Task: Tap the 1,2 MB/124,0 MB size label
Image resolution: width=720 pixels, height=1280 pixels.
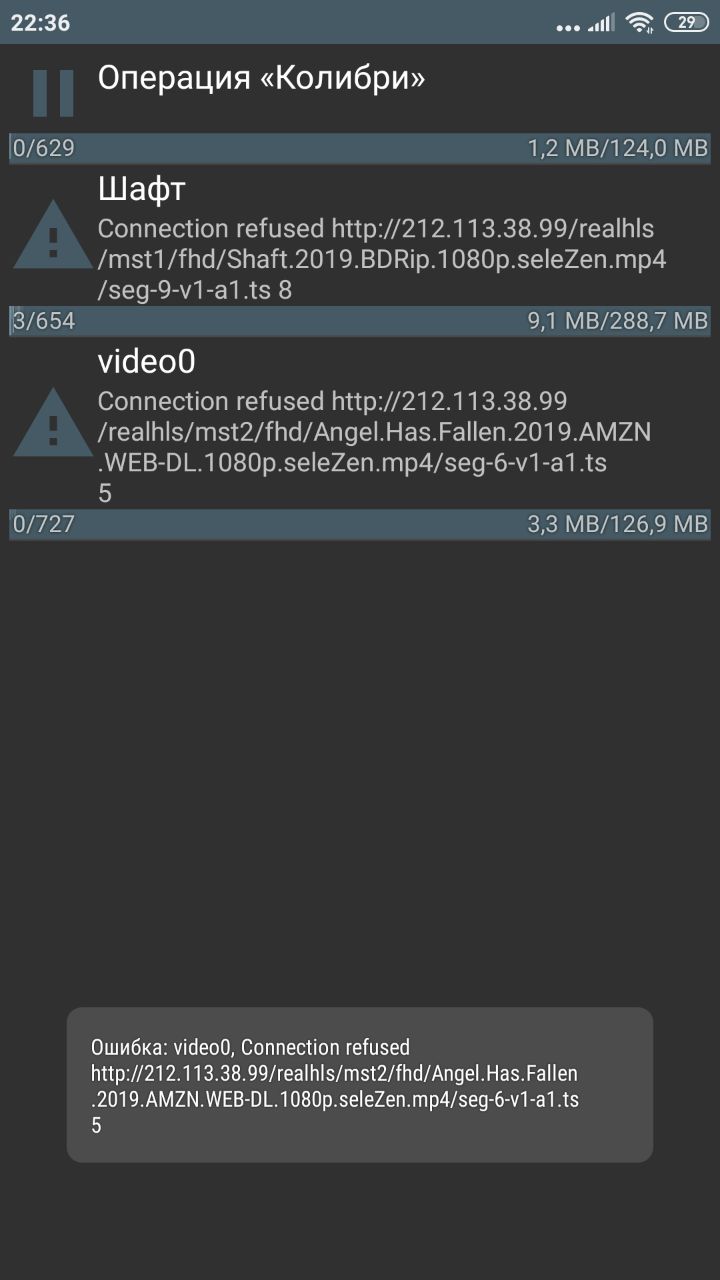Action: 617,149
